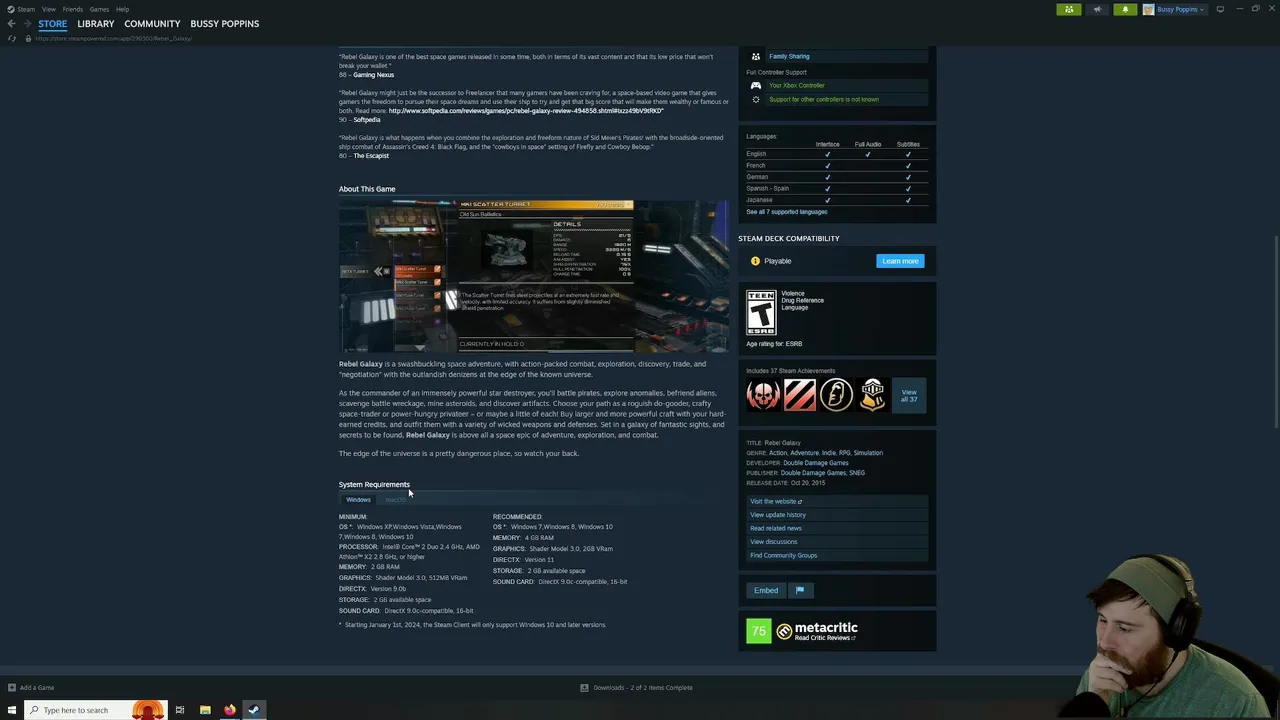This screenshot has height=720, width=1280.
Task: Click the Downloads status bar item
Action: coord(636,688)
